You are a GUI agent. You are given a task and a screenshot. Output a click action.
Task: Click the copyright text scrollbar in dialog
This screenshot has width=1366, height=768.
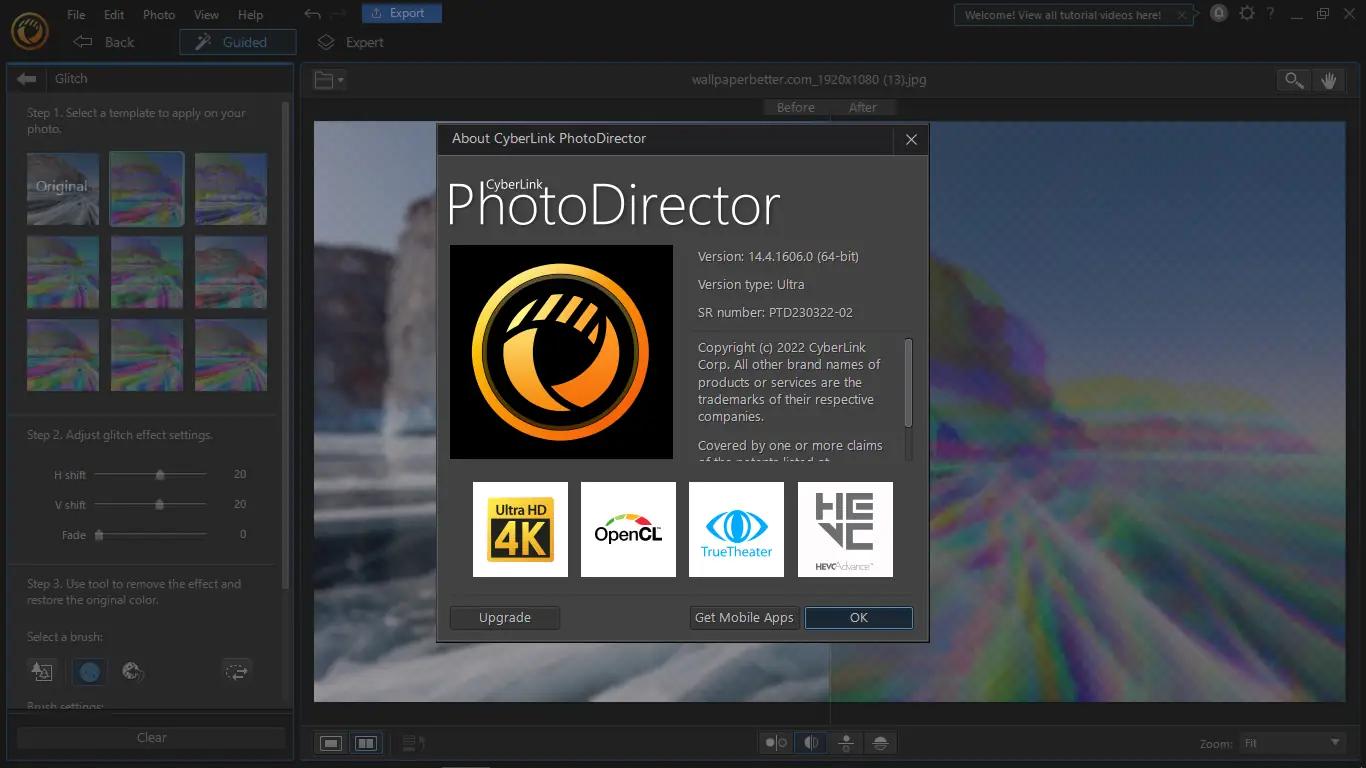coord(908,383)
